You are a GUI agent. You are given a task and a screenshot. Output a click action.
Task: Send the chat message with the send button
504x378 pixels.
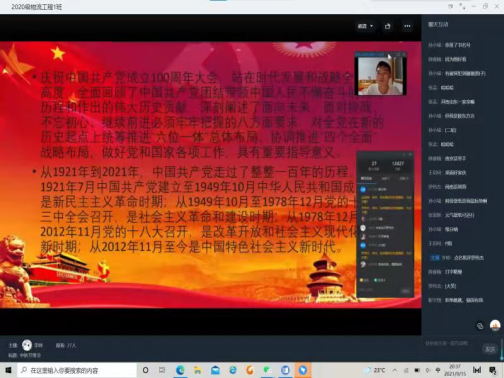tap(490, 349)
